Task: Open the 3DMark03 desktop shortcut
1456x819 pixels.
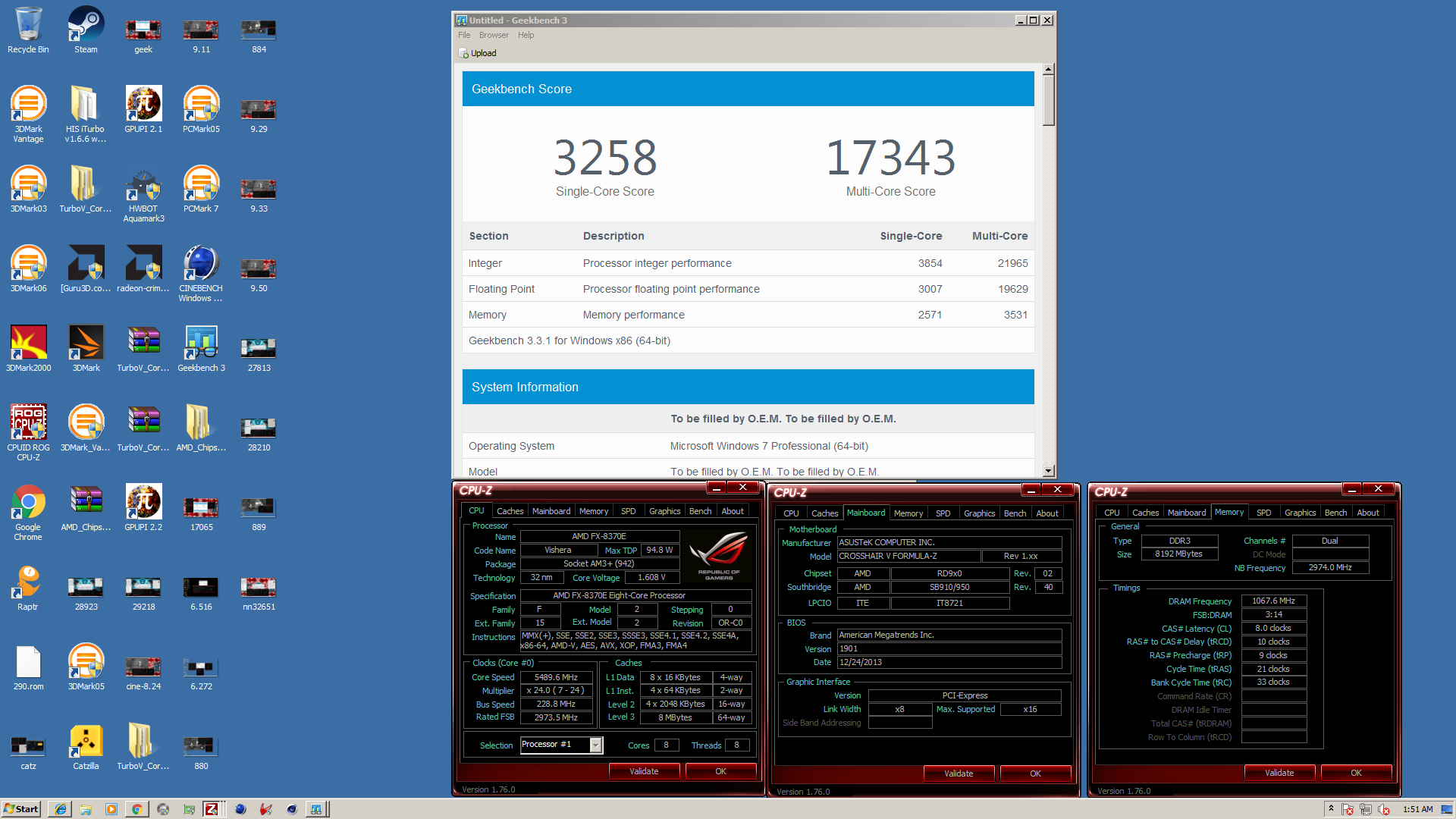Action: [x=28, y=190]
